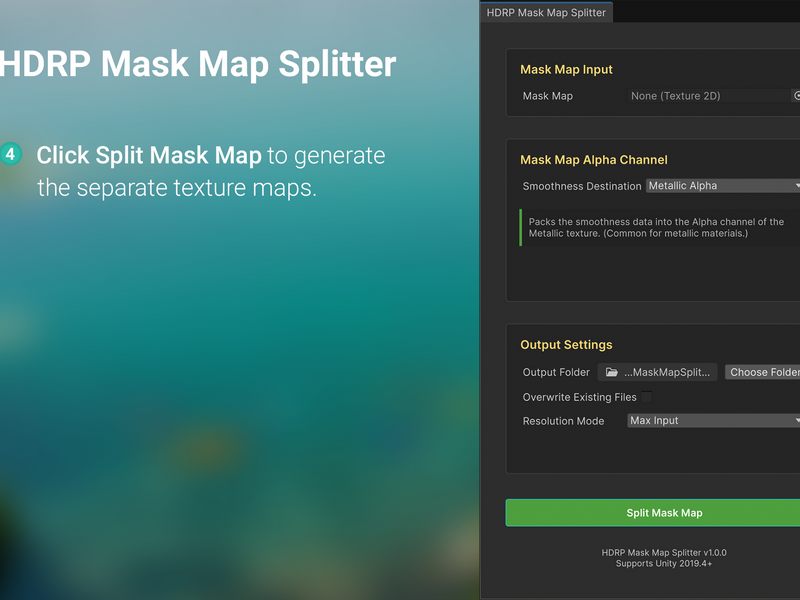Switch to the HDRP Mask Map Splitter tab
800x600 pixels.
tap(546, 12)
